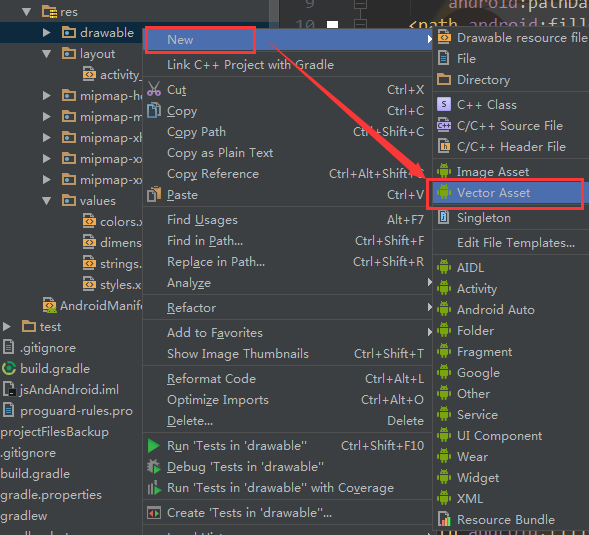Click the AndroidManifest file icon
The image size is (589, 535).
point(50,305)
